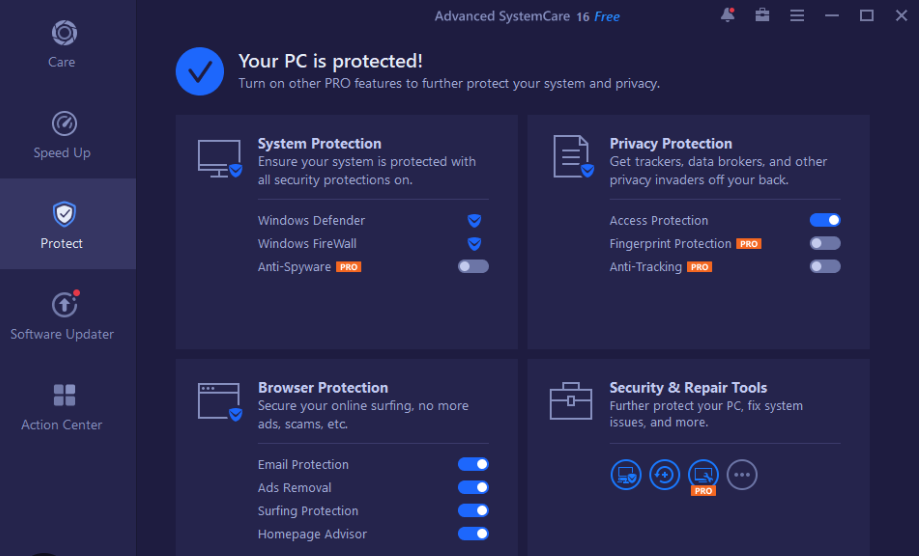Click the notification bell icon

(x=727, y=15)
